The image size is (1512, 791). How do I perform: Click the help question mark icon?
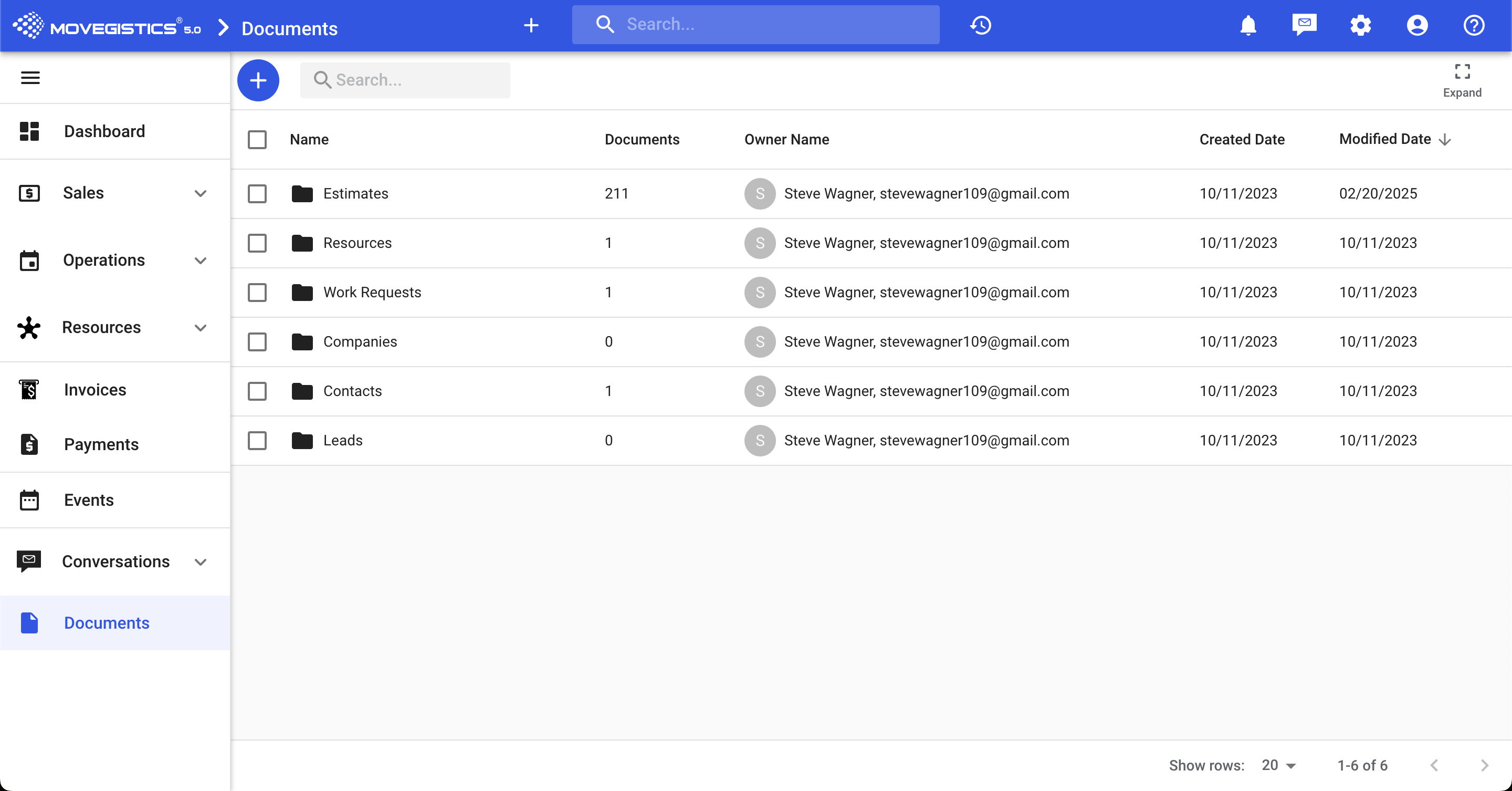pyautogui.click(x=1473, y=25)
